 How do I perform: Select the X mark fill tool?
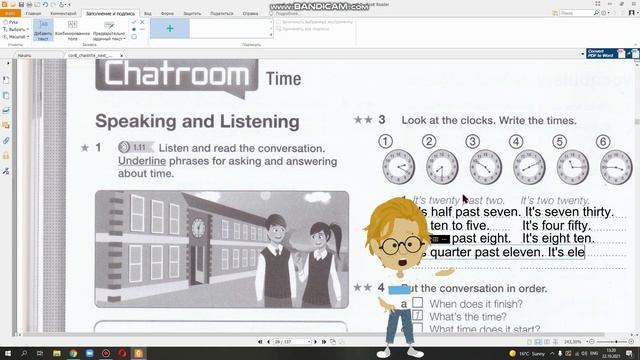point(142,22)
